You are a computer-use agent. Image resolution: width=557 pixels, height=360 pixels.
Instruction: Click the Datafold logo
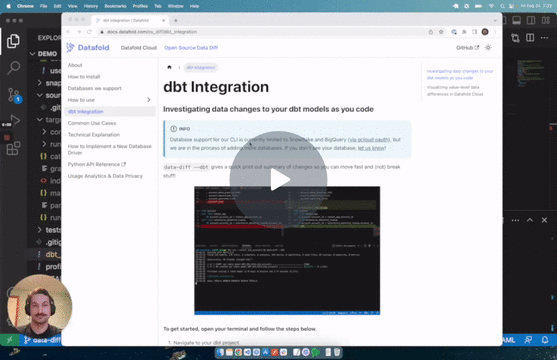click(x=88, y=47)
